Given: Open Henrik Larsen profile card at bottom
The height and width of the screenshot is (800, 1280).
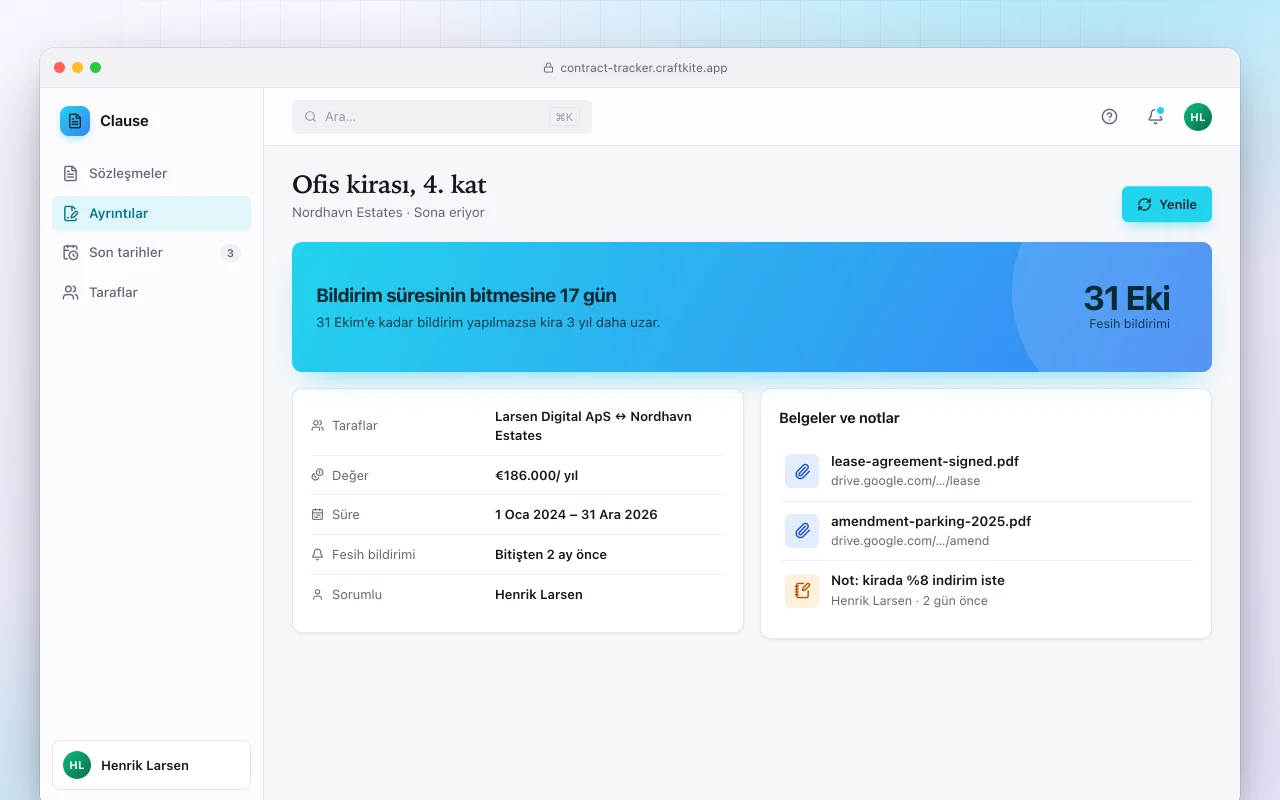Looking at the screenshot, I should [151, 765].
